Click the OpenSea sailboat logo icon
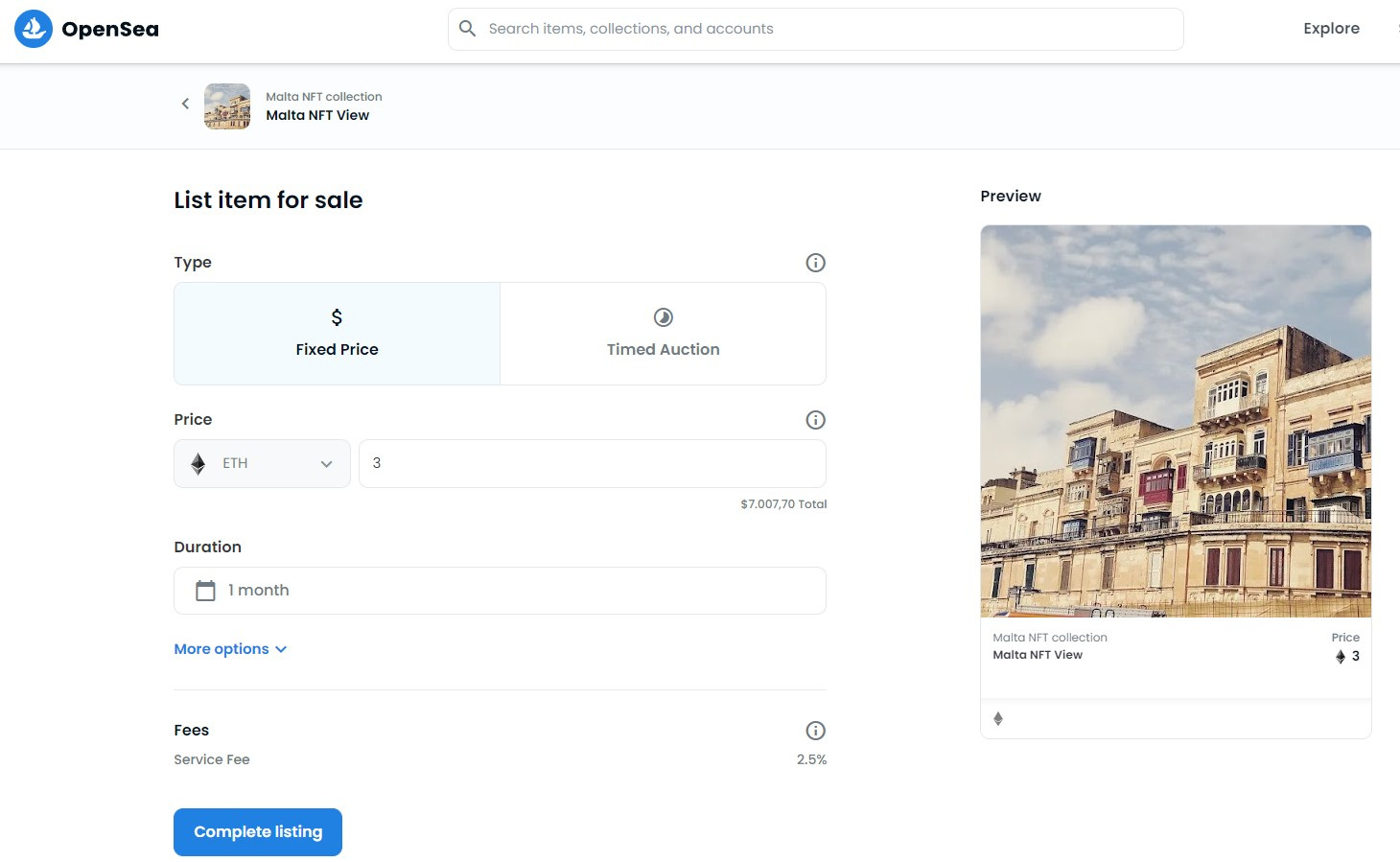This screenshot has width=1400, height=862. (34, 29)
